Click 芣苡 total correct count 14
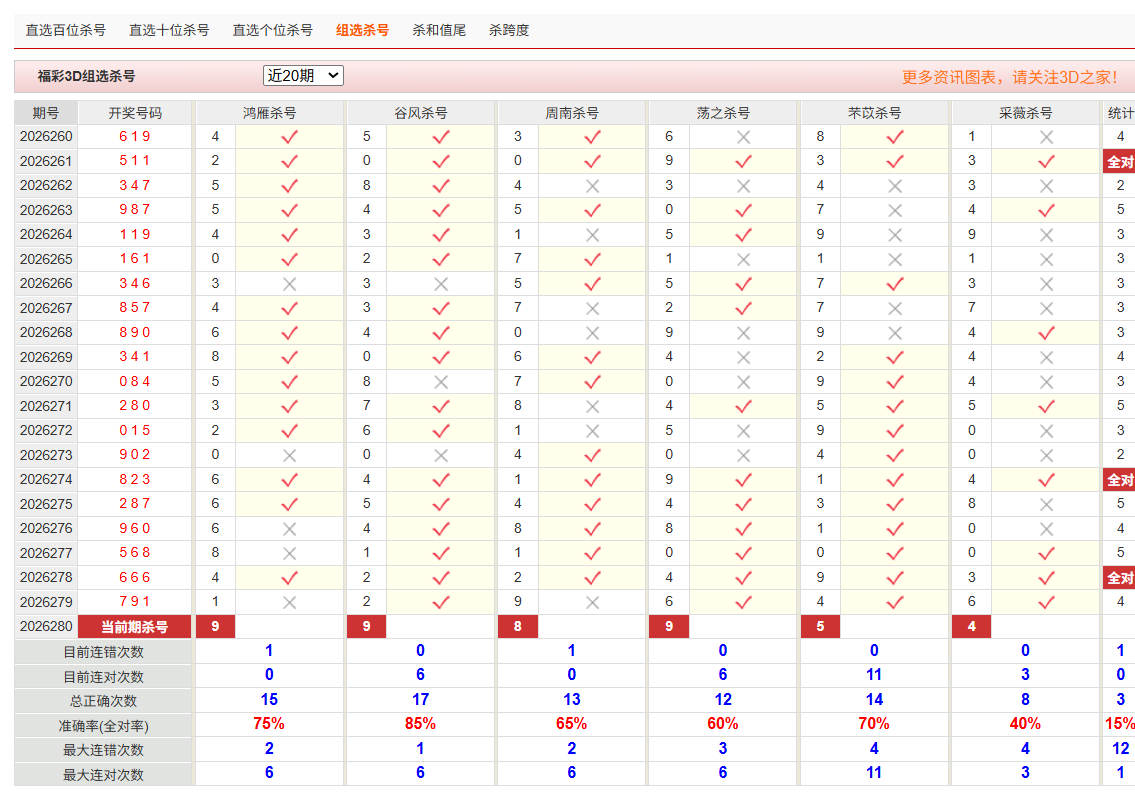Screen dimensions: 1135x796 point(874,700)
